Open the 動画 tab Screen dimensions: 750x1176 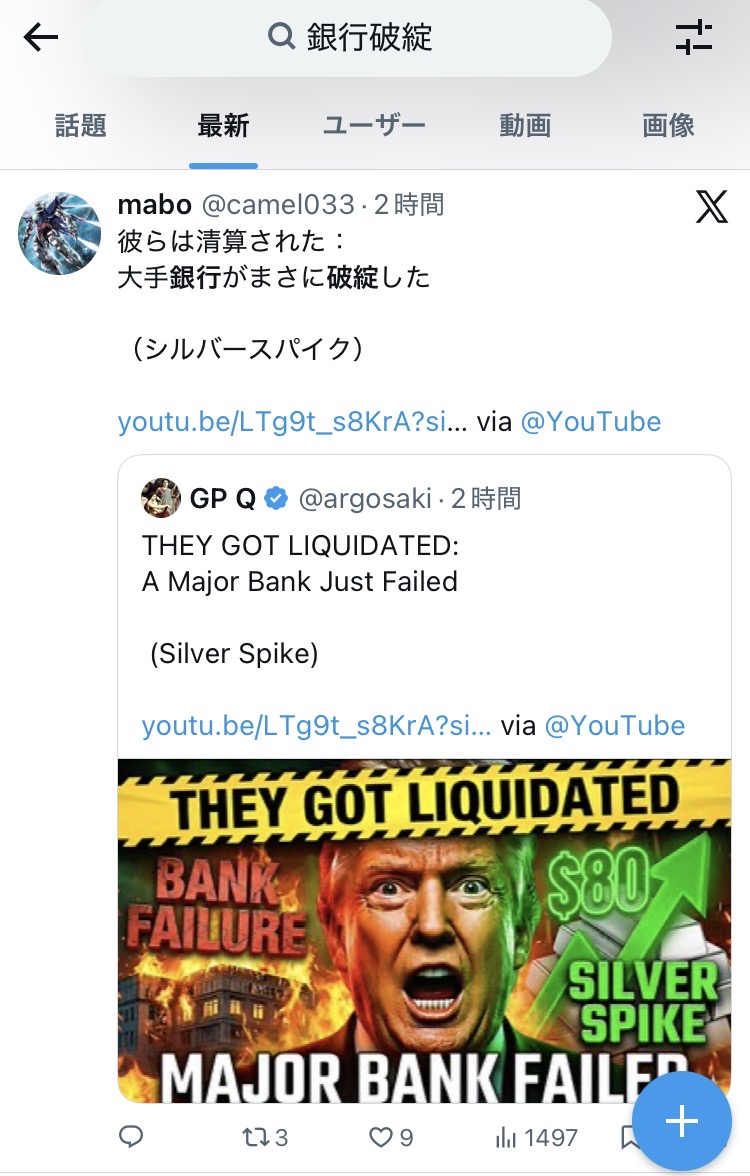525,126
